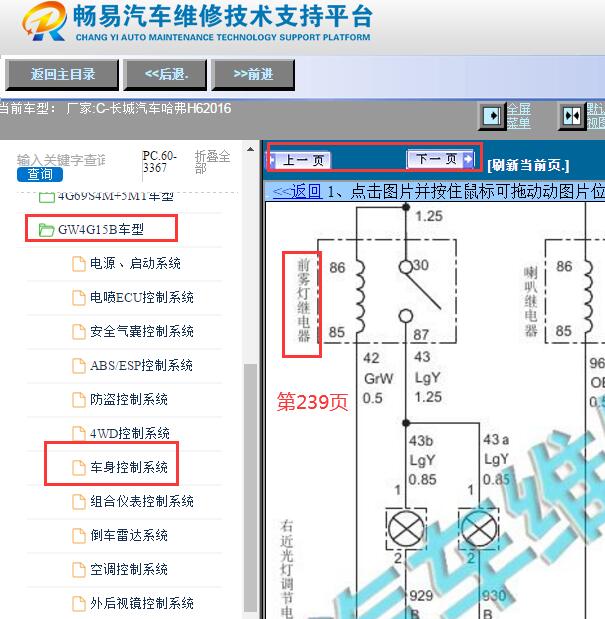Click the <<返回 link above the diagram
The width and height of the screenshot is (605, 619).
tap(297, 192)
